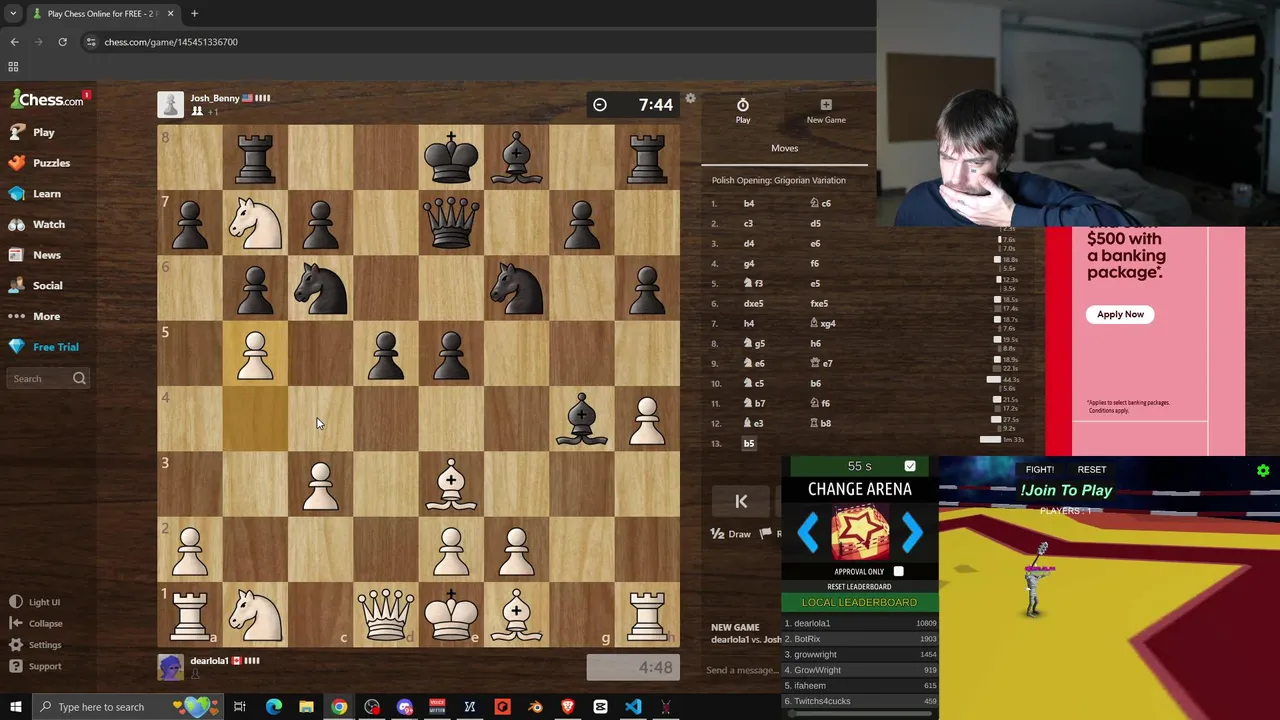Open the Play timer tab
Image resolution: width=1280 pixels, height=720 pixels.
click(x=743, y=111)
